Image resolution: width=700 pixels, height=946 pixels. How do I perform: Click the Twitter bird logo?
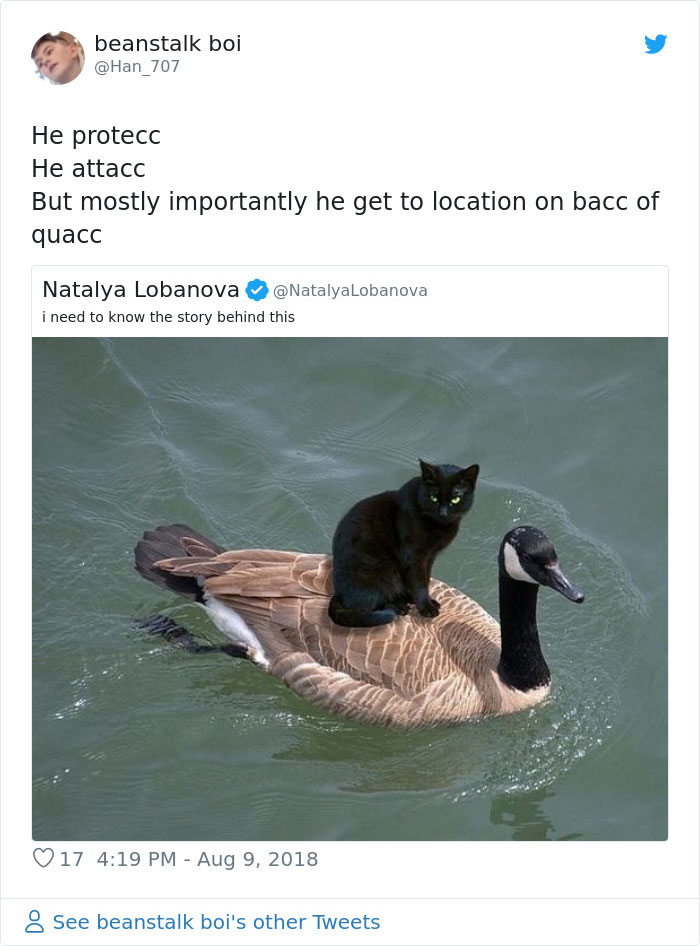point(655,44)
